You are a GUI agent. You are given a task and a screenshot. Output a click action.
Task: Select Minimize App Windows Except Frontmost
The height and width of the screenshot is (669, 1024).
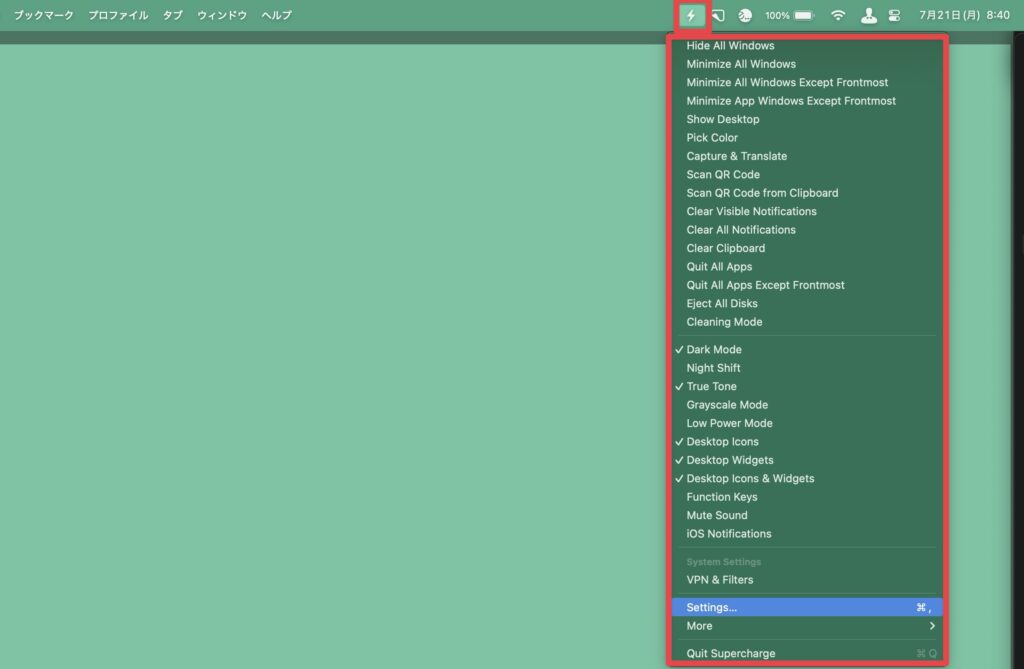pyautogui.click(x=807, y=101)
